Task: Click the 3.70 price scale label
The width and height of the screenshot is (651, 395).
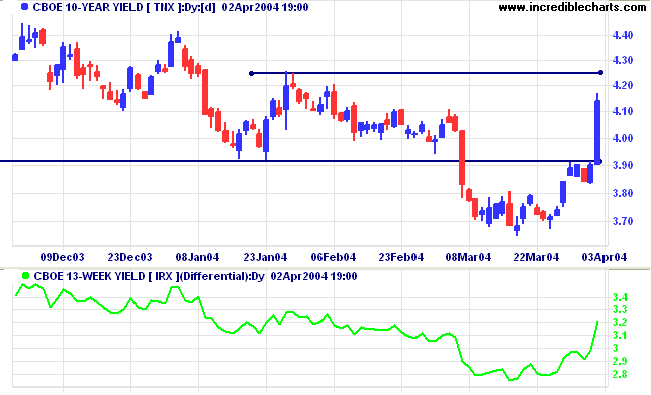Action: (x=623, y=221)
